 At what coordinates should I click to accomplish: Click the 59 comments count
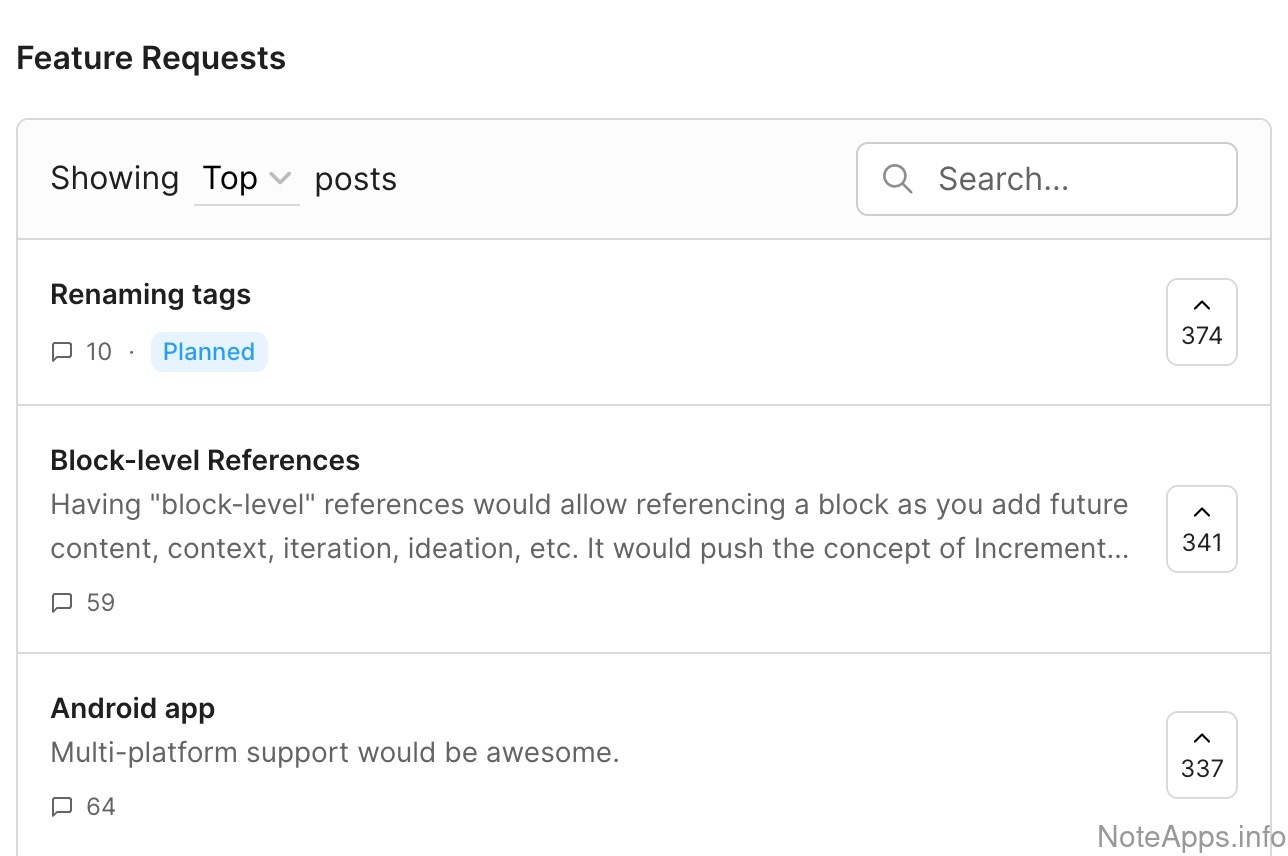[x=100, y=603]
